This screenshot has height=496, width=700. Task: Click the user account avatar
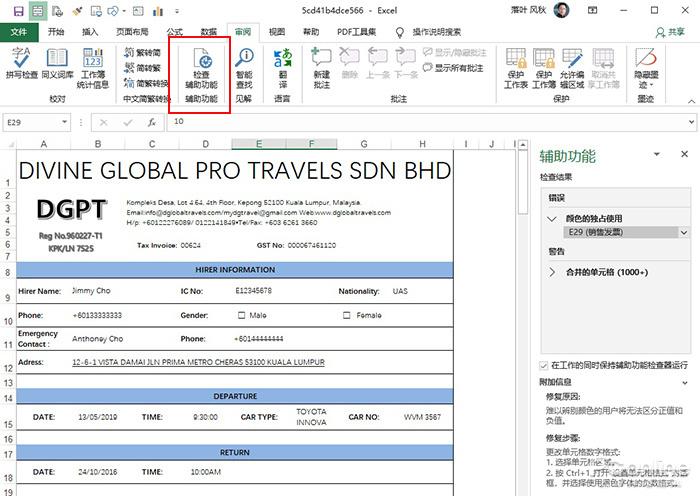pyautogui.click(x=562, y=10)
